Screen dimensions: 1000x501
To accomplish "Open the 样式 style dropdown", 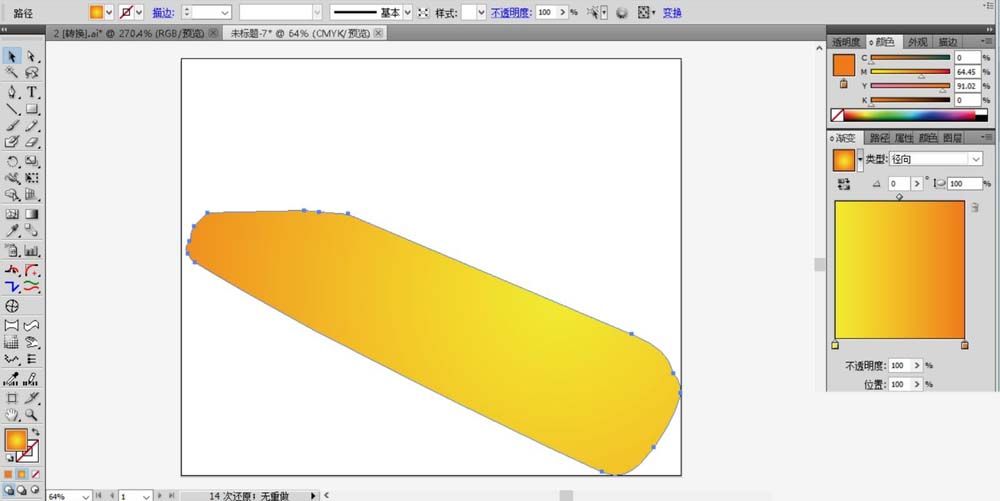I will point(481,12).
